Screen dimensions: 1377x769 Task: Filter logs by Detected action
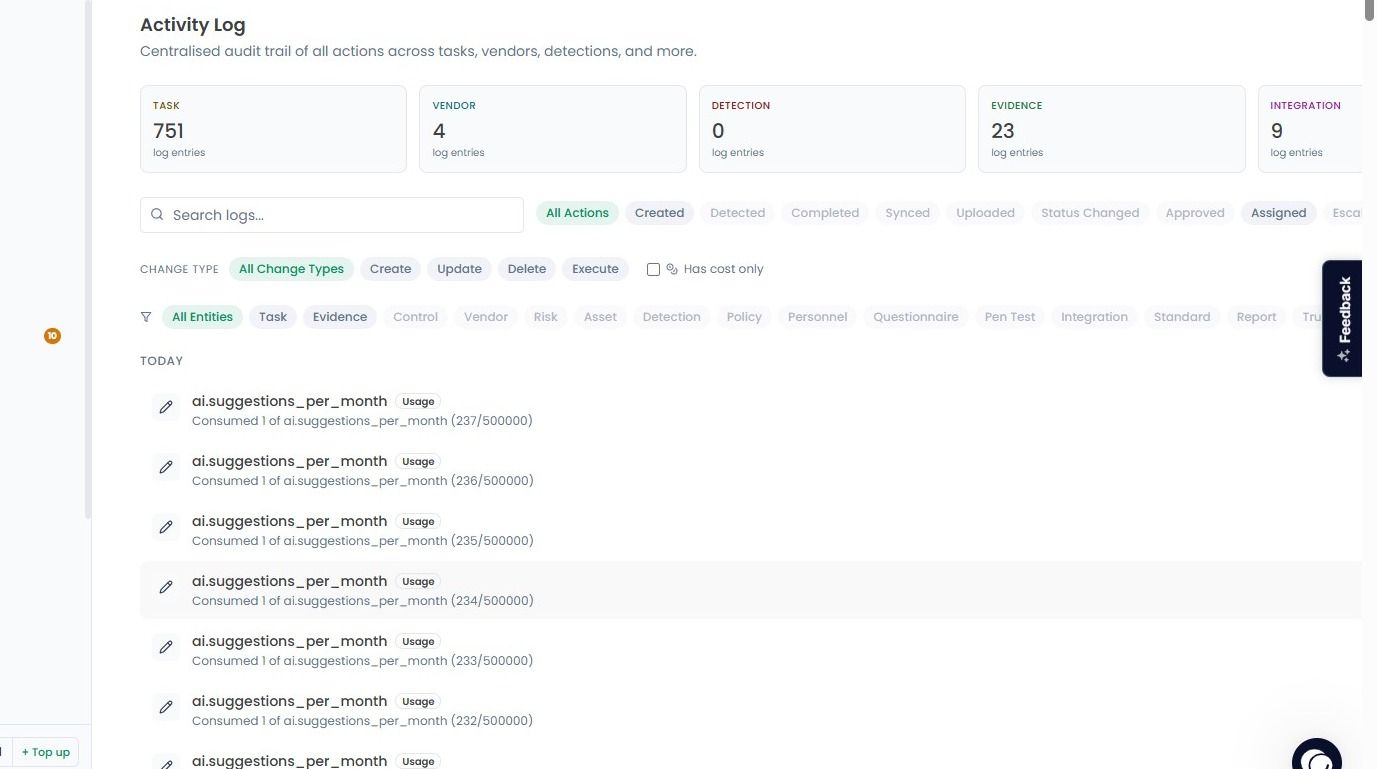tap(737, 213)
